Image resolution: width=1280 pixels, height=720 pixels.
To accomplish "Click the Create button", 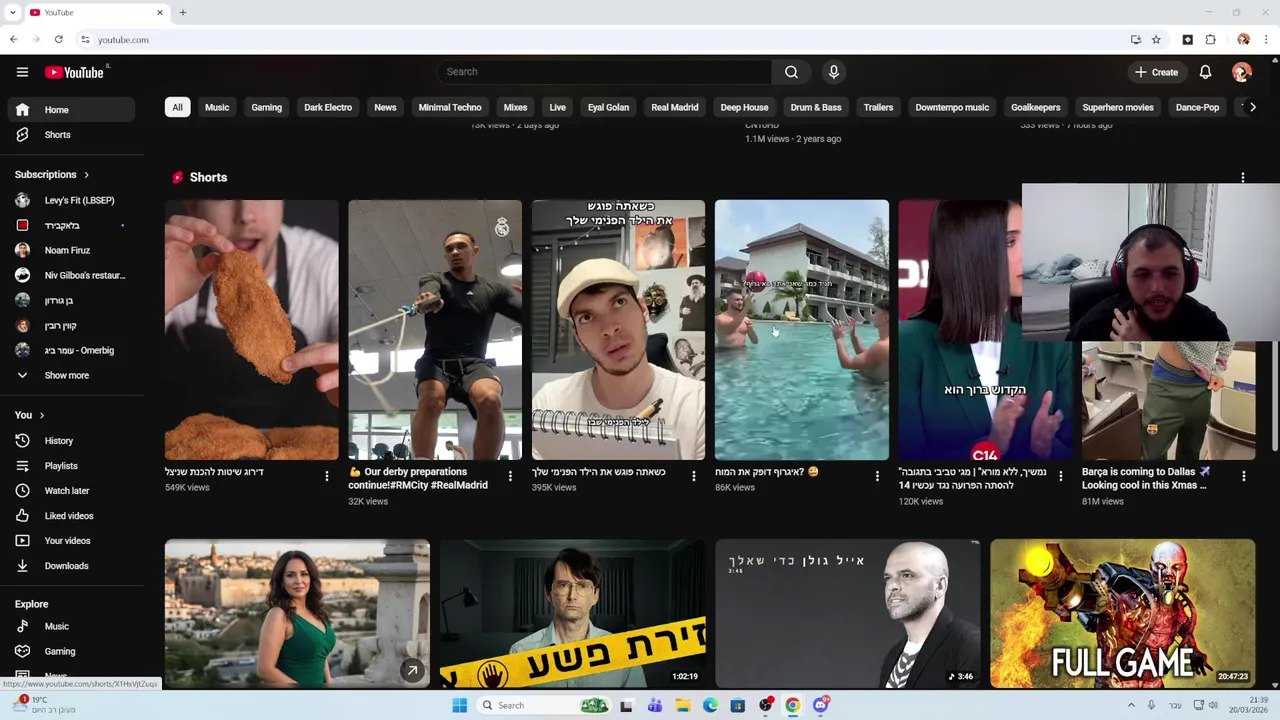I will point(1157,72).
